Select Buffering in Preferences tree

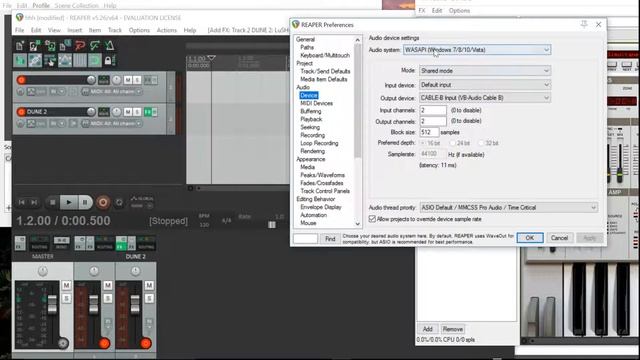click(311, 111)
